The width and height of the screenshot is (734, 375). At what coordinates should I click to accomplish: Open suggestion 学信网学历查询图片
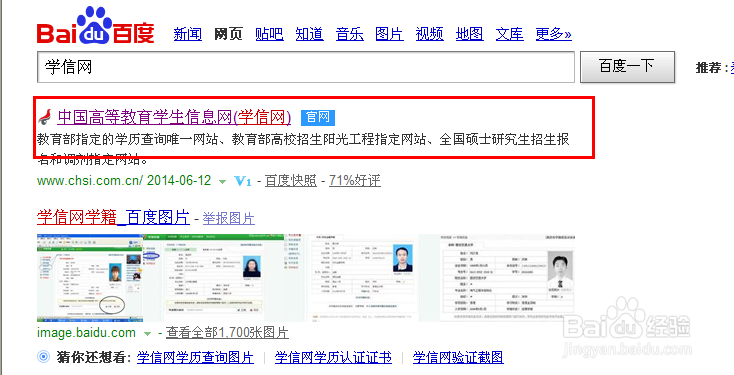tap(195, 358)
